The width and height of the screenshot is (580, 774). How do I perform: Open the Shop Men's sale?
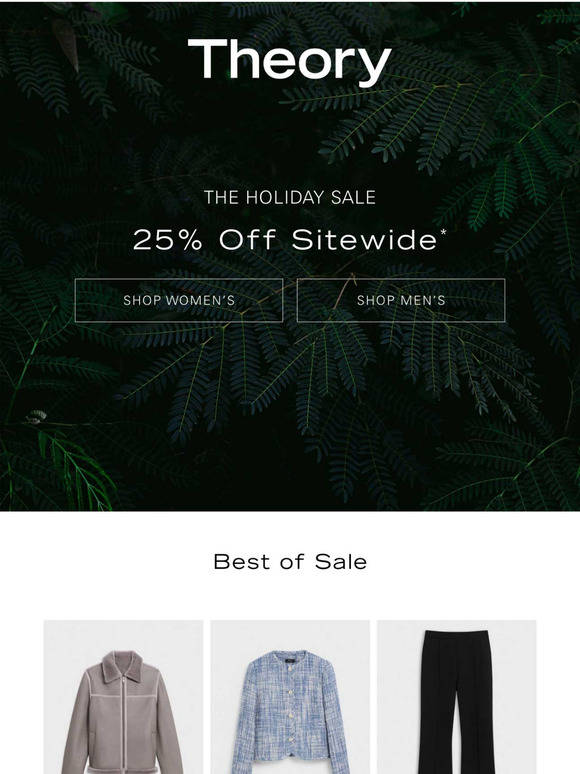401,300
